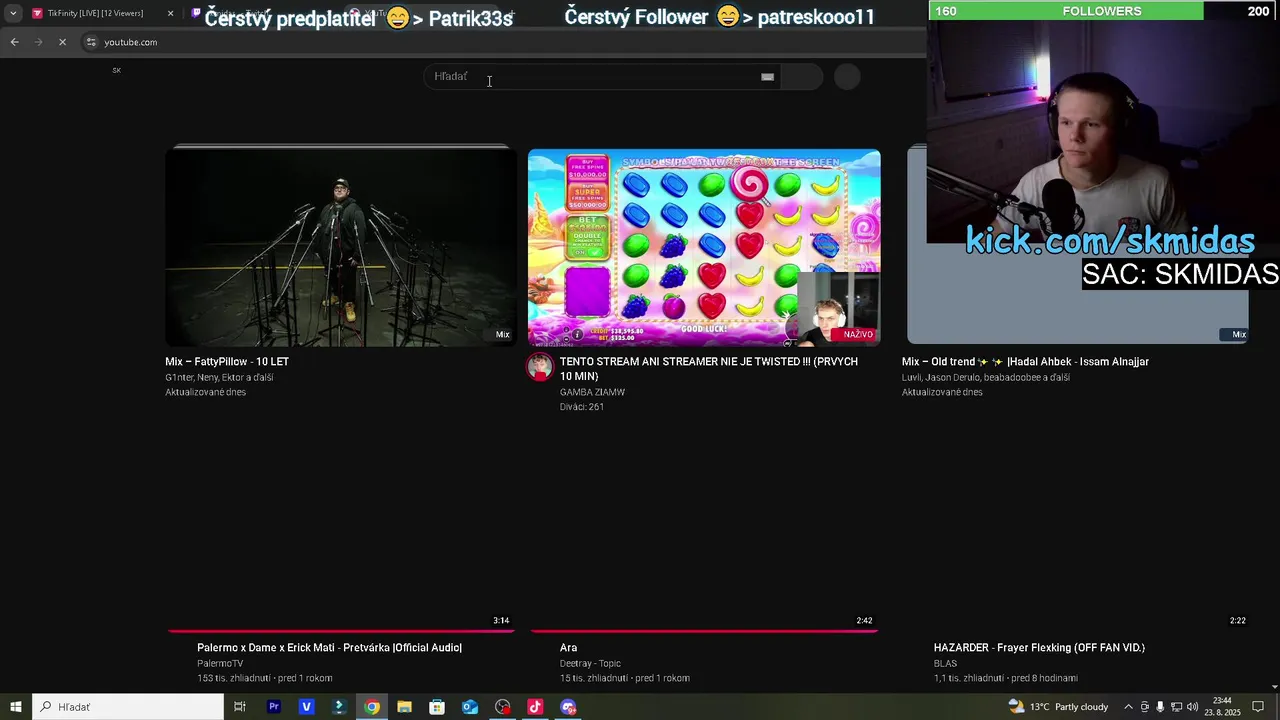The image size is (1280, 720).
Task: Open the weather widget showing 13°C
Action: [x=1059, y=707]
